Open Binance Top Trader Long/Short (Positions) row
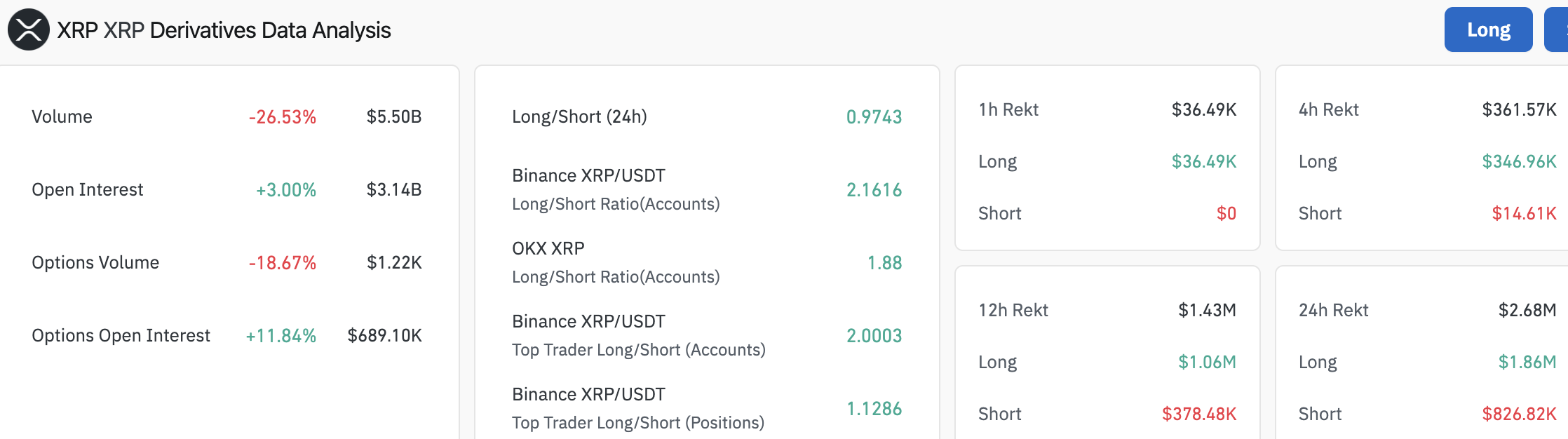Viewport: 1568px width, 439px height. tap(638, 408)
